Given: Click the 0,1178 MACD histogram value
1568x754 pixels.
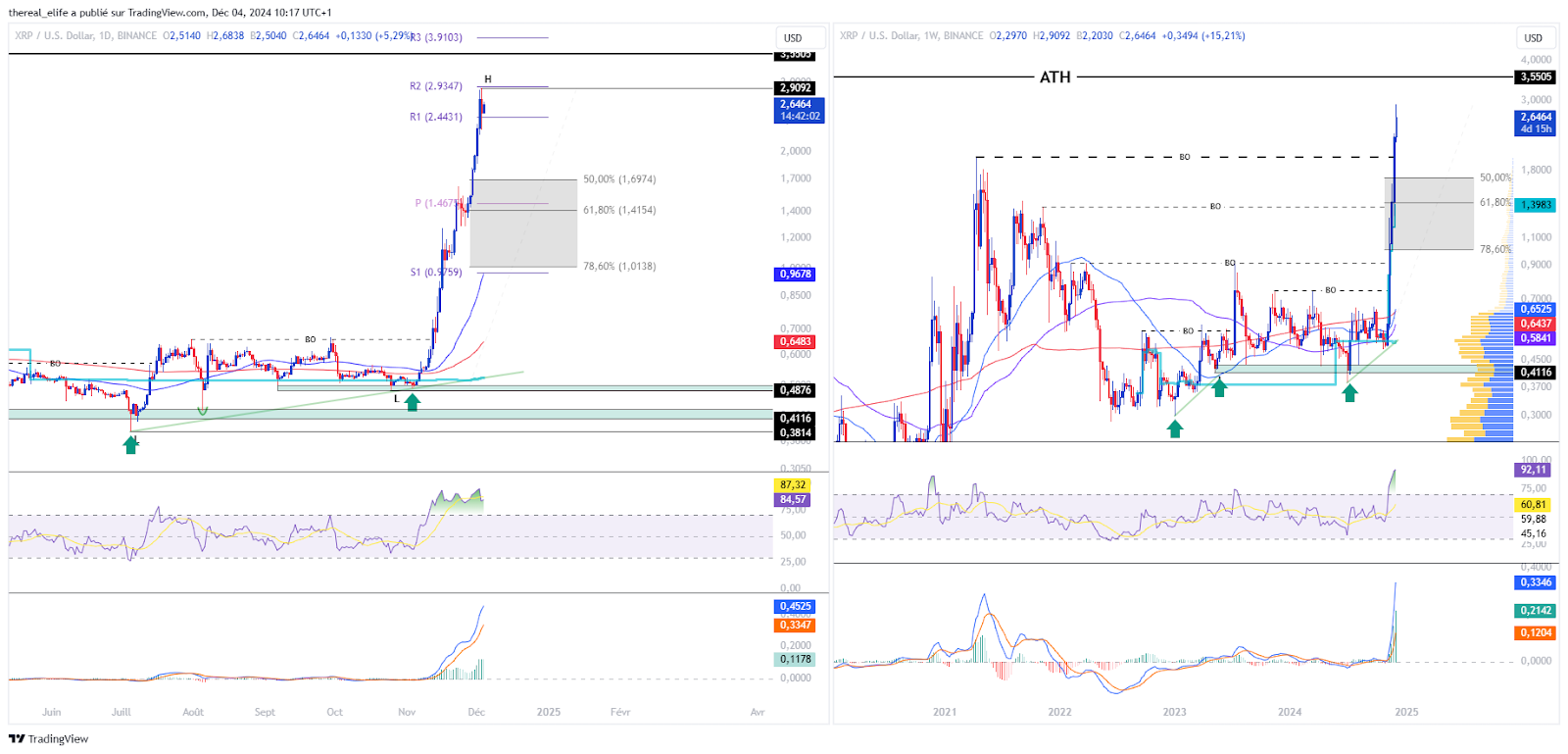Looking at the screenshot, I should click(795, 659).
